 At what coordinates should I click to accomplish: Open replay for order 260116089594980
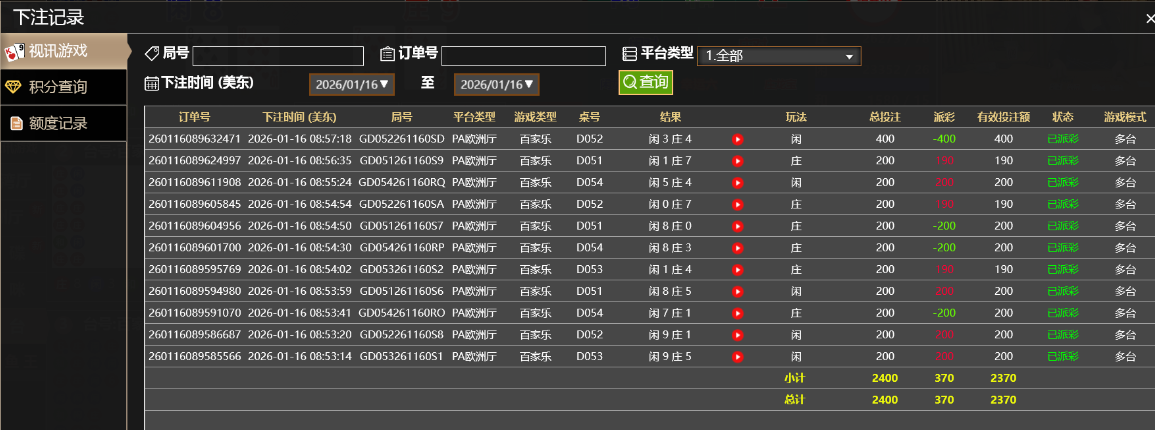tap(737, 291)
